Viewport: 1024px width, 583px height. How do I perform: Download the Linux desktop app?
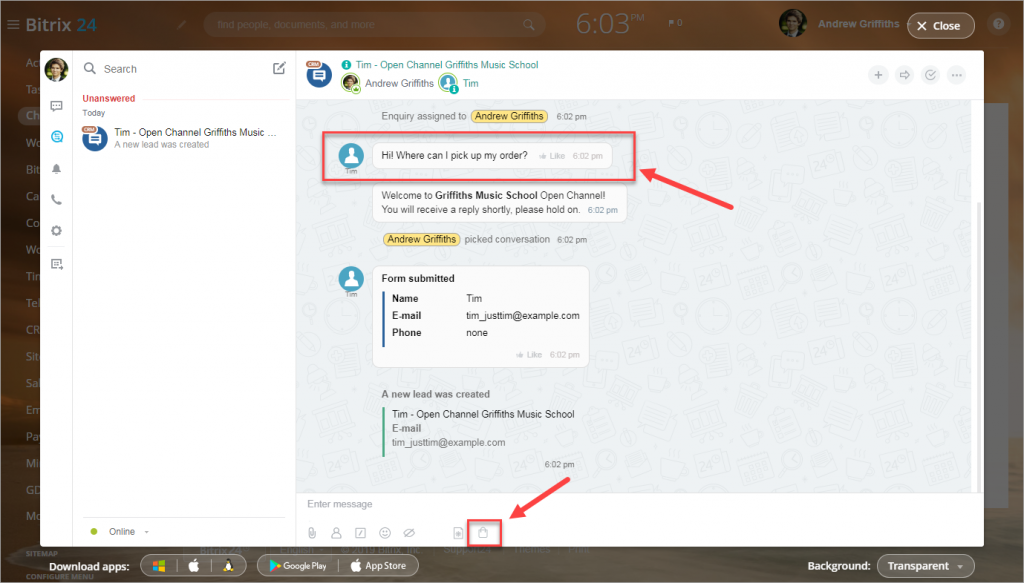coord(228,566)
